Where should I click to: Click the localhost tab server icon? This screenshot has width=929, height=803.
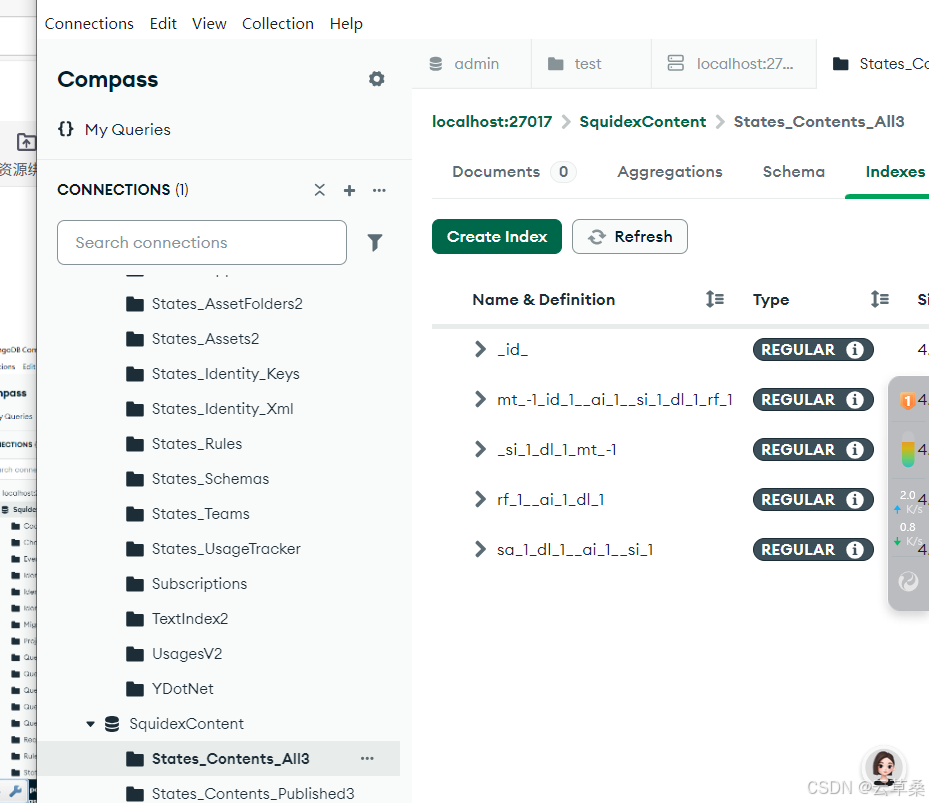(x=675, y=63)
